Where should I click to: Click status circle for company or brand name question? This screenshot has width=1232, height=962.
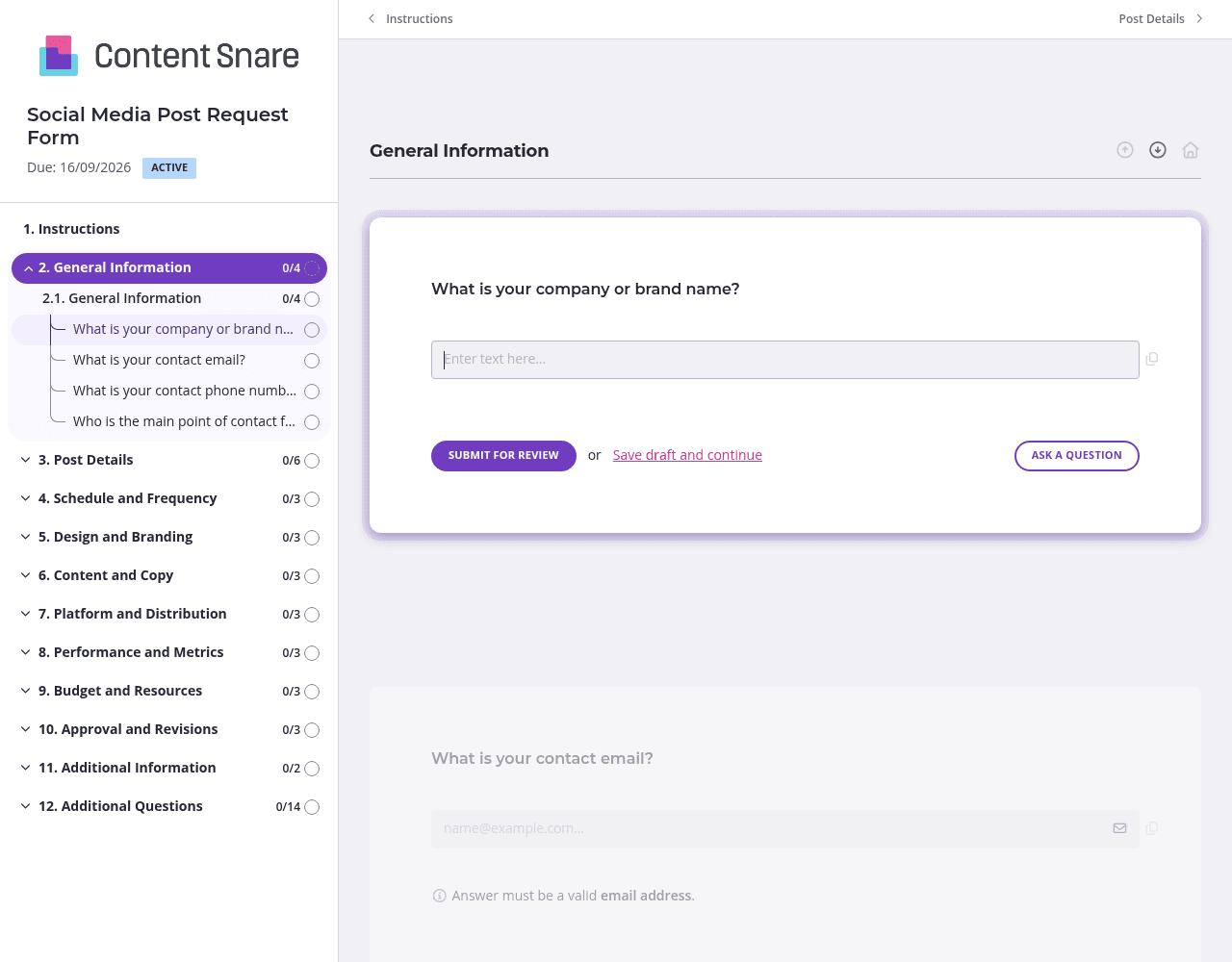pos(312,330)
